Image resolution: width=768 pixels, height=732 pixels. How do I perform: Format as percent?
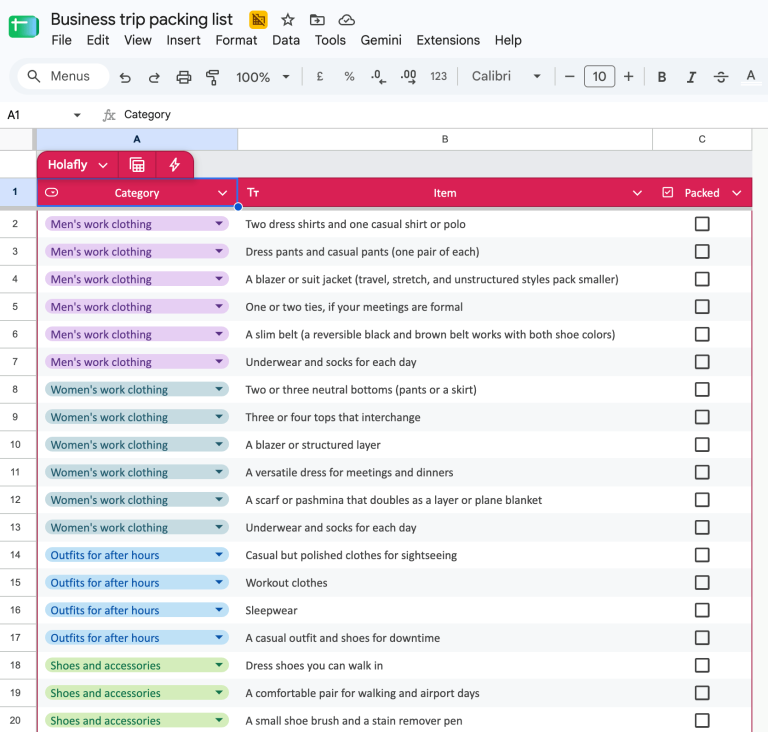[349, 76]
